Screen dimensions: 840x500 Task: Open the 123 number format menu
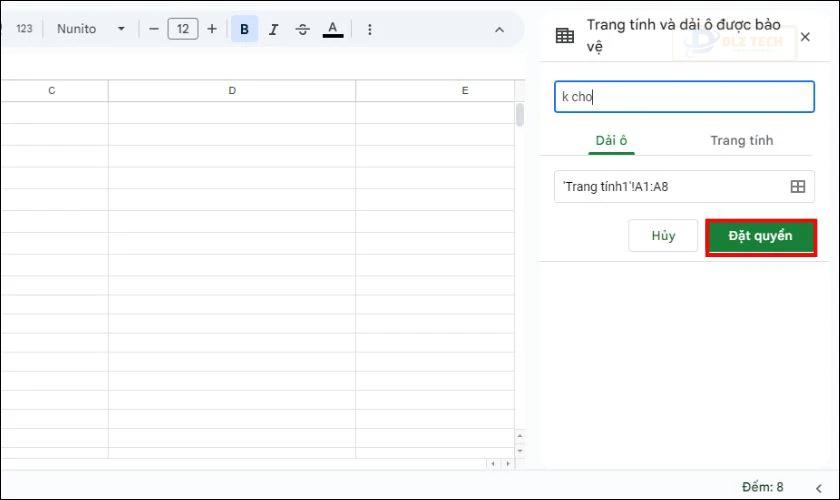pyautogui.click(x=24, y=29)
